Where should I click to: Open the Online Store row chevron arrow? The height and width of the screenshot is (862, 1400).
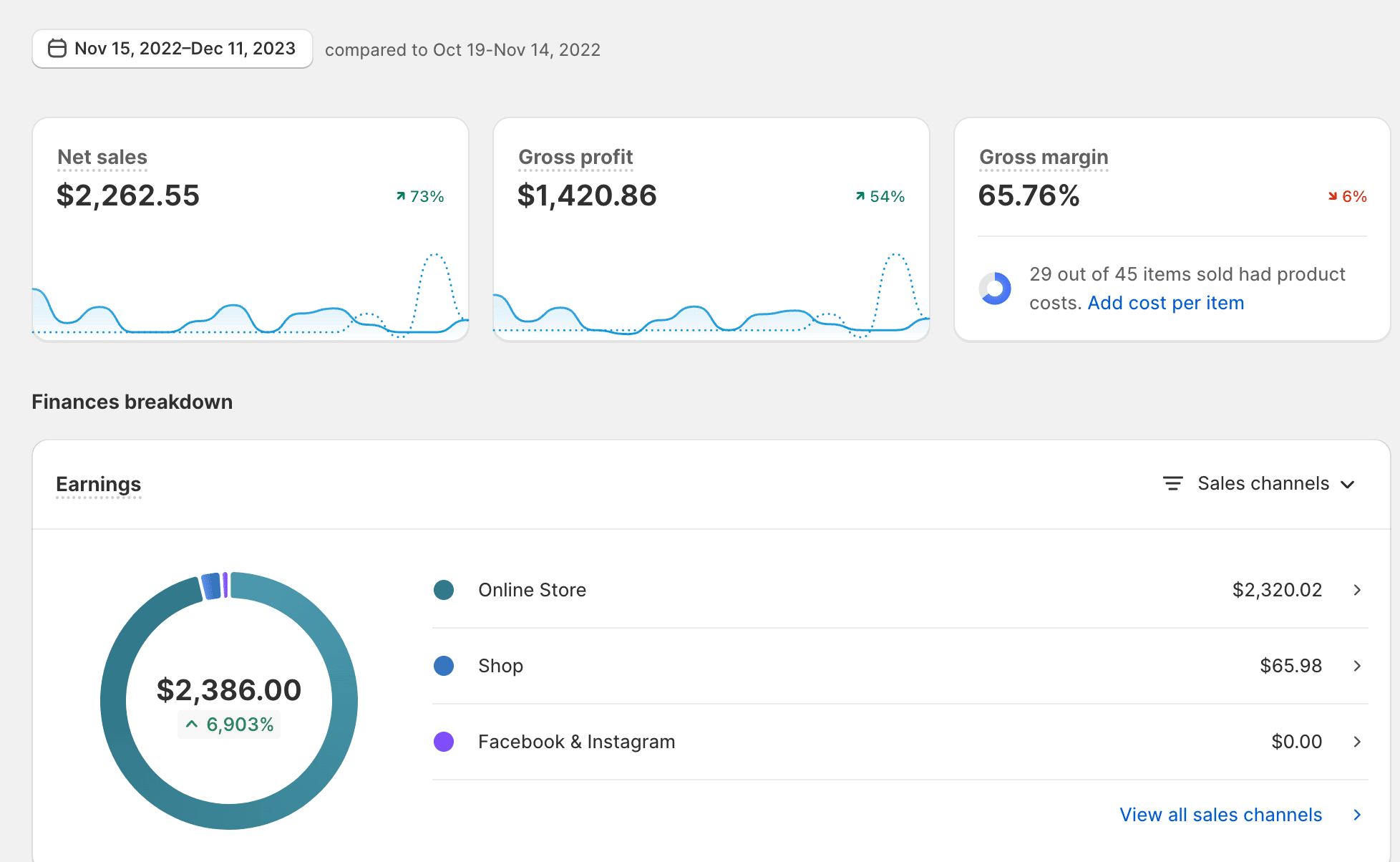1357,590
